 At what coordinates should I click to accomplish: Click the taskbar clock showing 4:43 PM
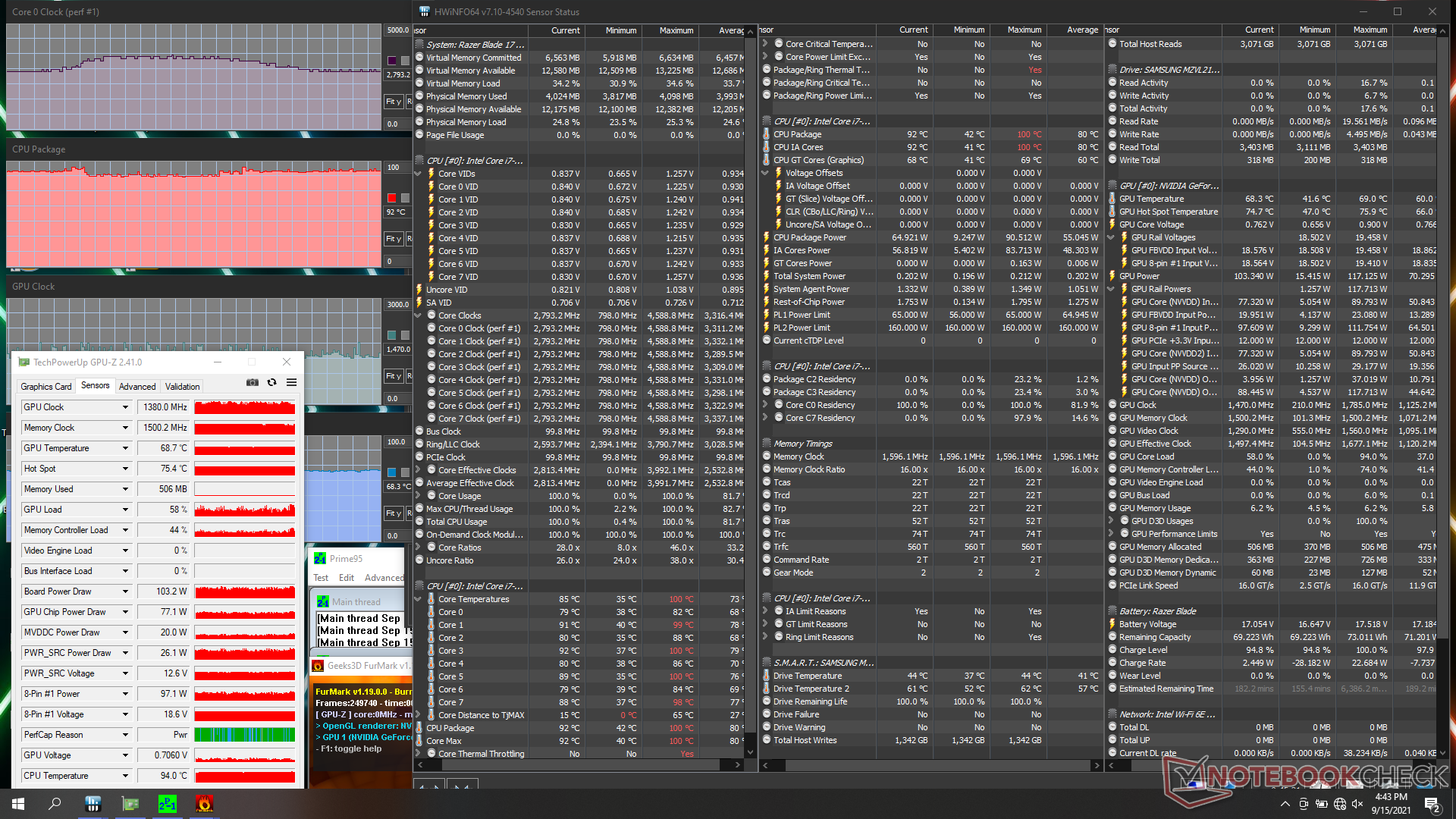1391,804
